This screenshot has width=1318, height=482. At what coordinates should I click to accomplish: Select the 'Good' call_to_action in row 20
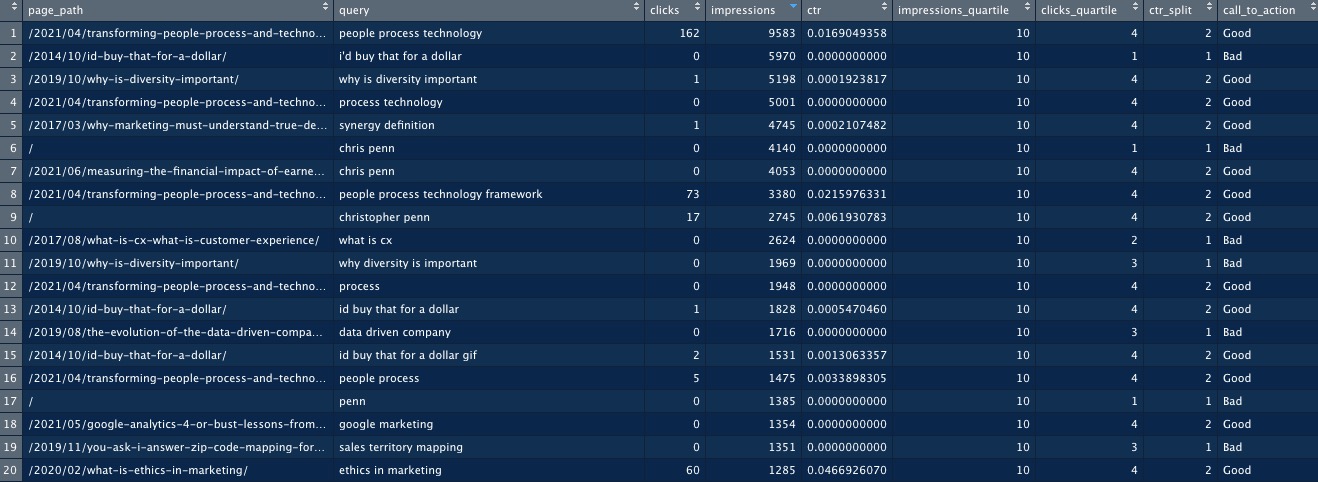coord(1237,470)
